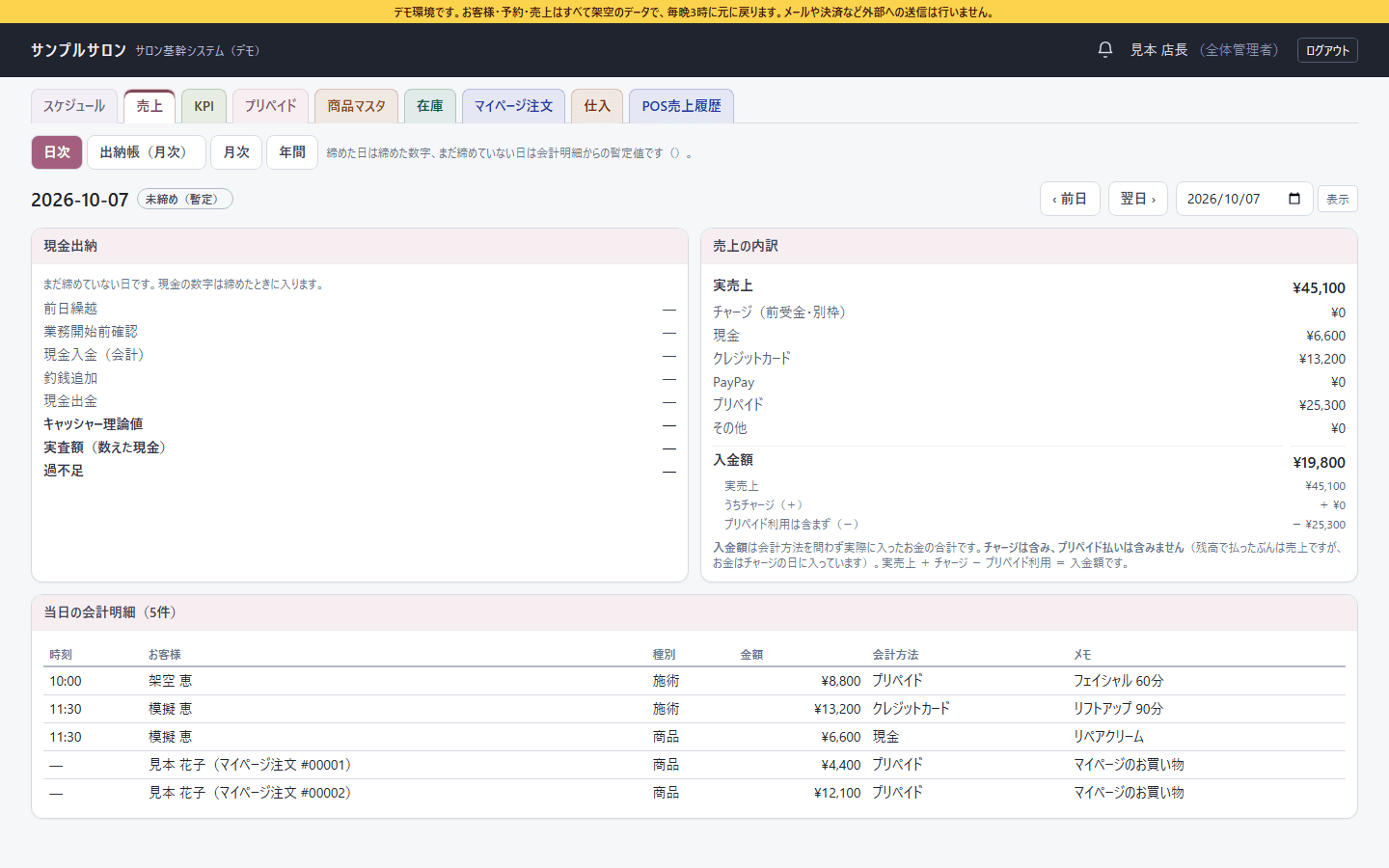Open the calendar picker in the date field
The height and width of the screenshot is (868, 1389).
coord(1294,199)
